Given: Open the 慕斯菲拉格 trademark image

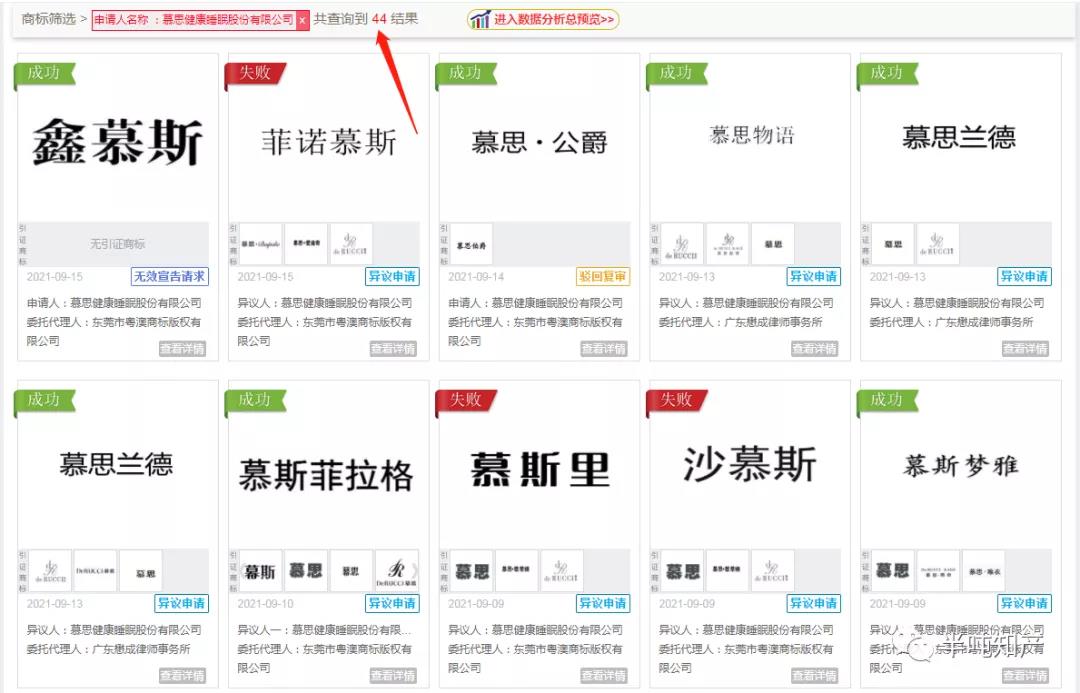Looking at the screenshot, I should (325, 475).
